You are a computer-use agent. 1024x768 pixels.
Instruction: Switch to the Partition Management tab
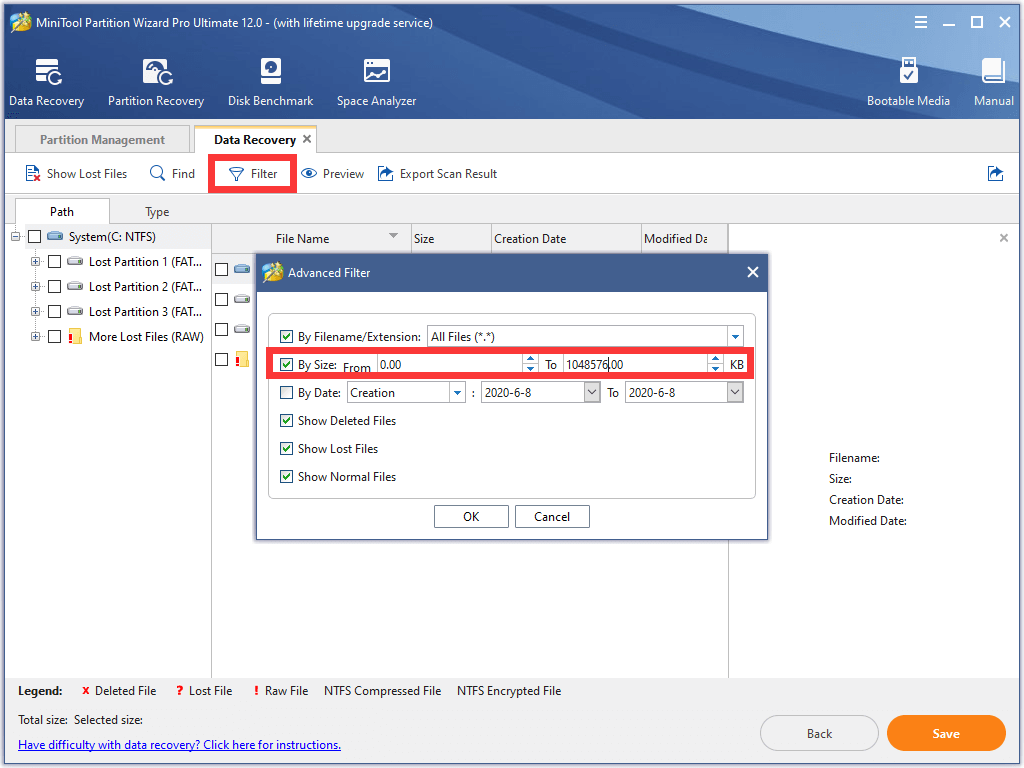click(103, 140)
